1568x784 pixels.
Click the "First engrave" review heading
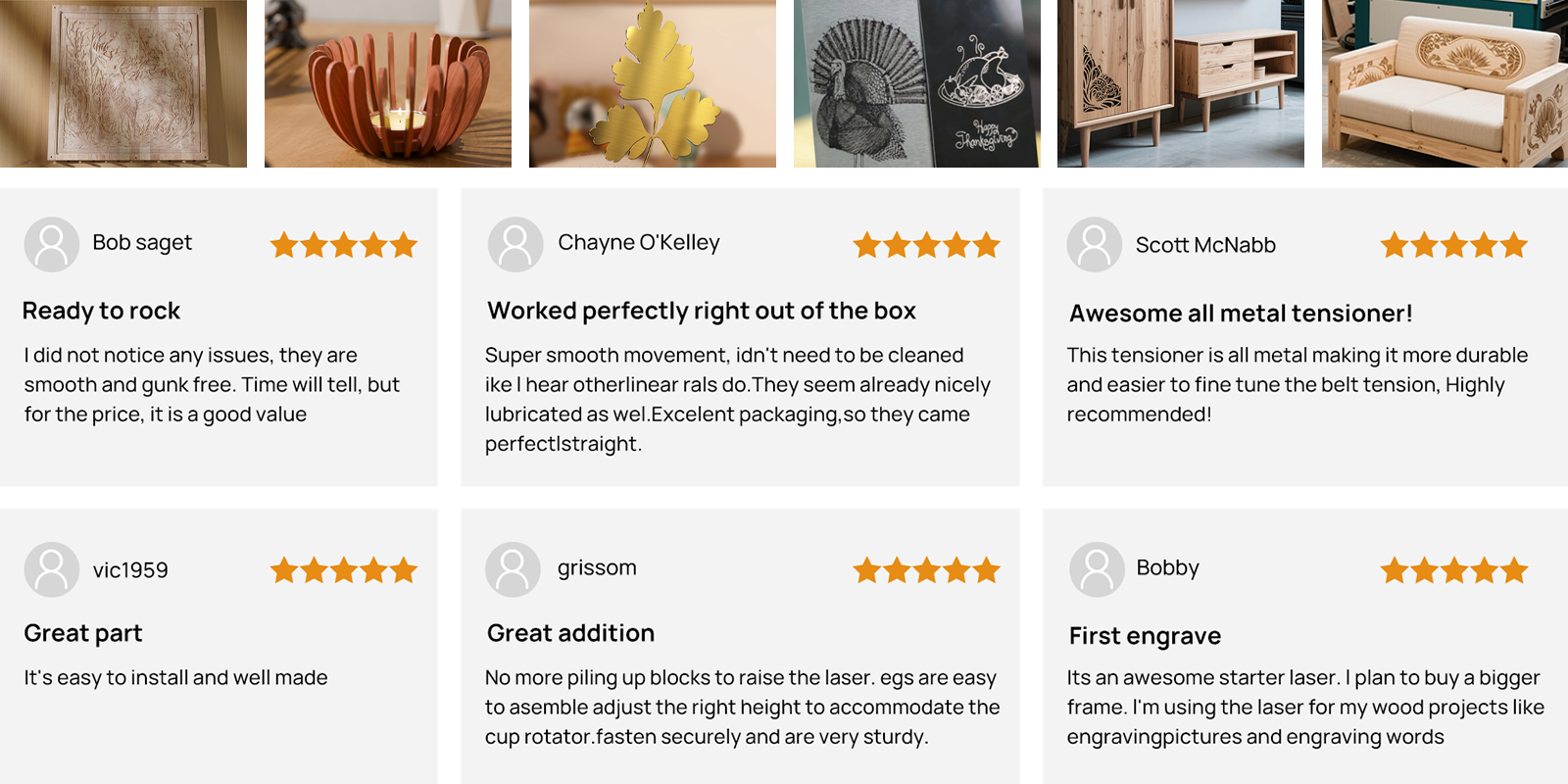coord(1145,636)
